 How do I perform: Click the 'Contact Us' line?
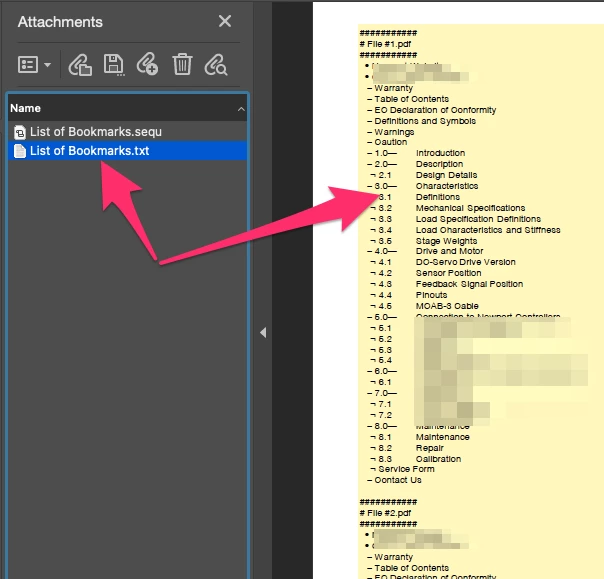pos(394,480)
